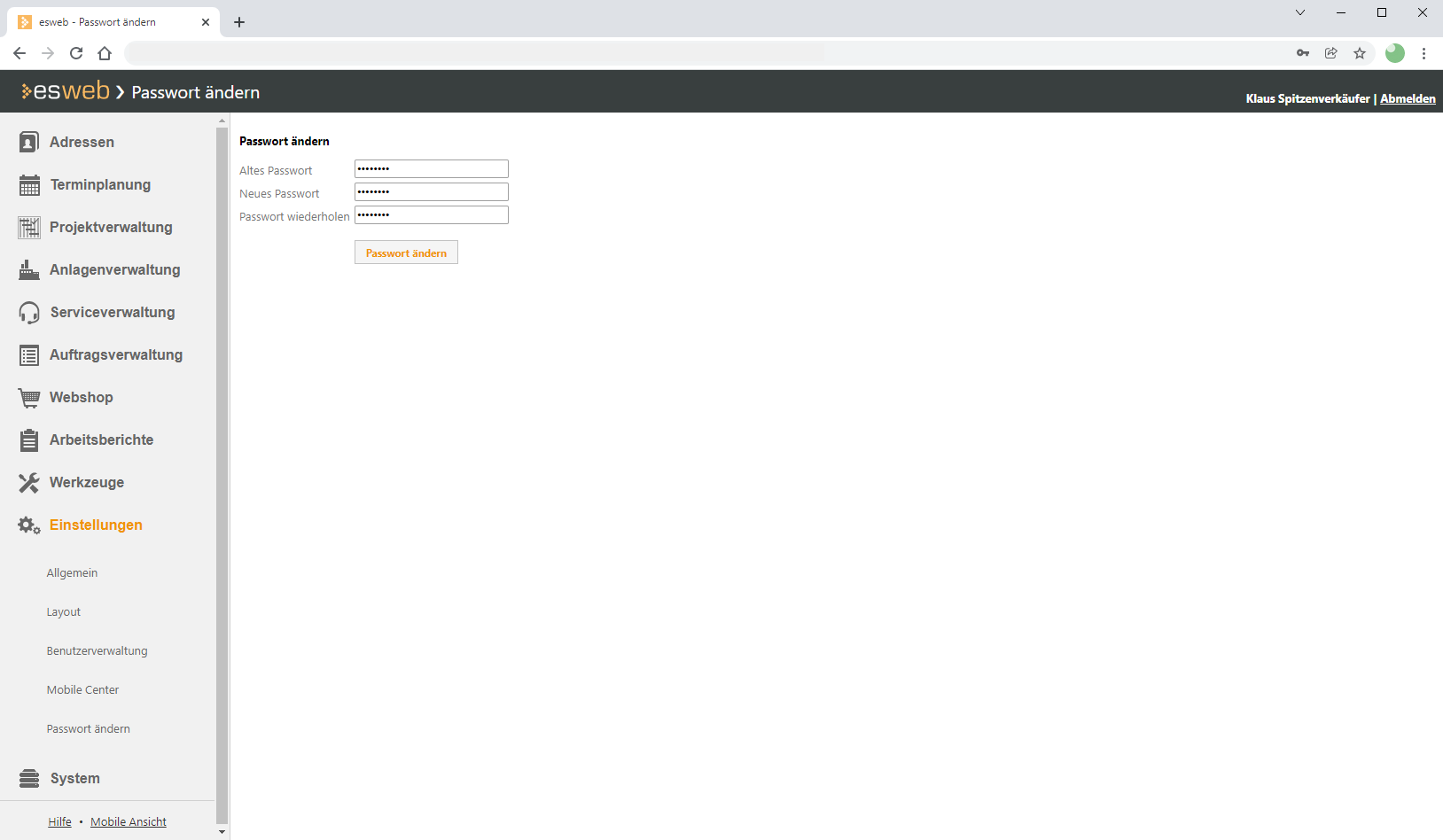Click the Einstellungen gears icon

[x=29, y=525]
